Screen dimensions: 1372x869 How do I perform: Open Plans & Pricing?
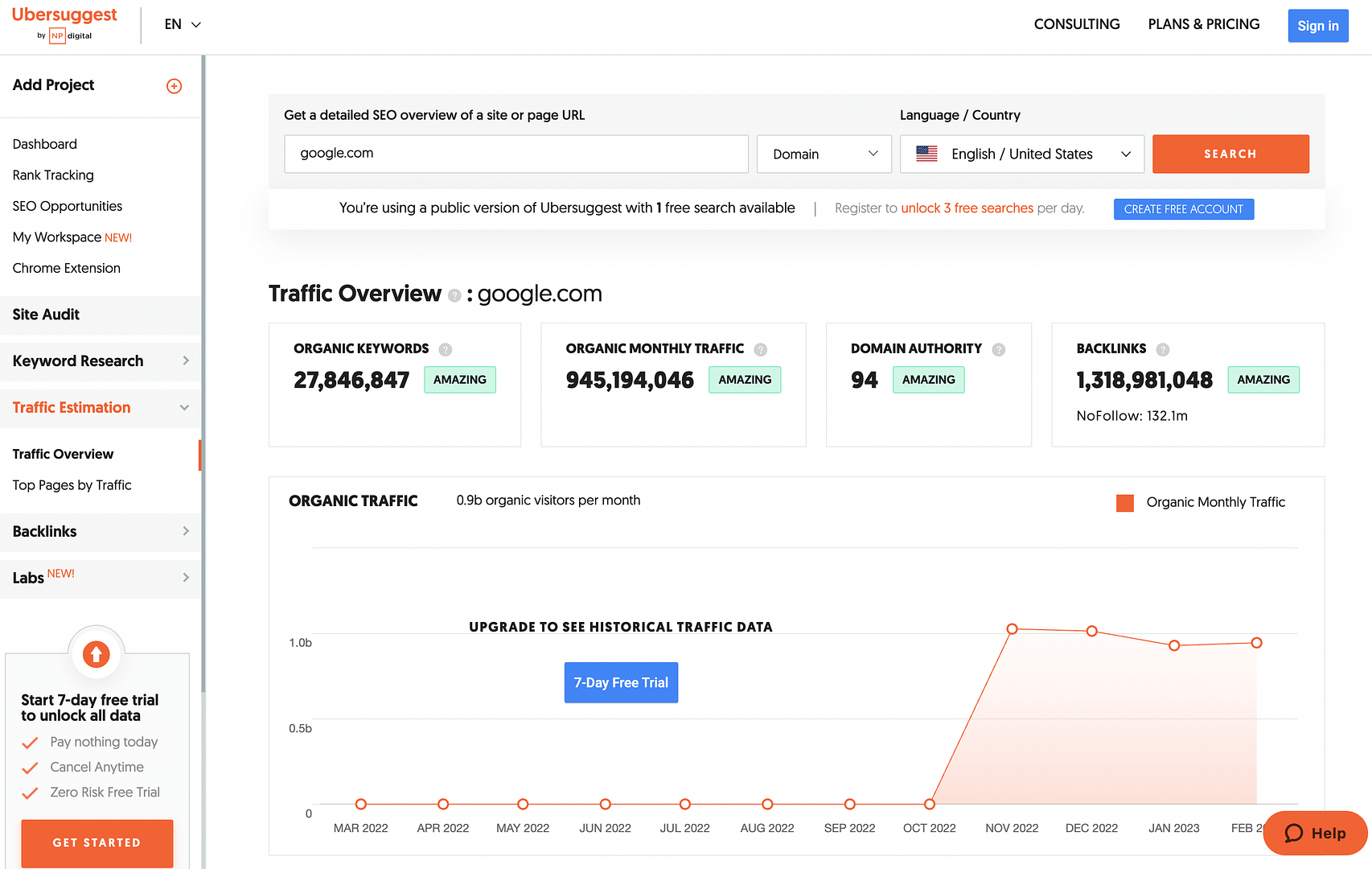coord(1203,24)
